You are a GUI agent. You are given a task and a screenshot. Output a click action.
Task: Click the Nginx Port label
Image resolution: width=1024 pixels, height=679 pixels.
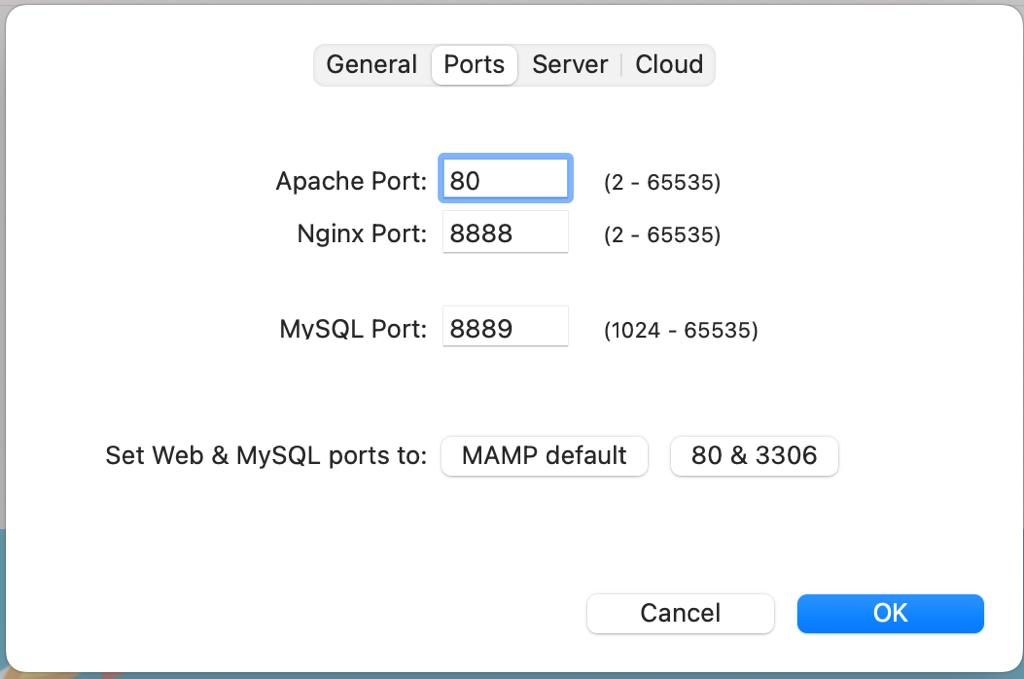pyautogui.click(x=362, y=234)
